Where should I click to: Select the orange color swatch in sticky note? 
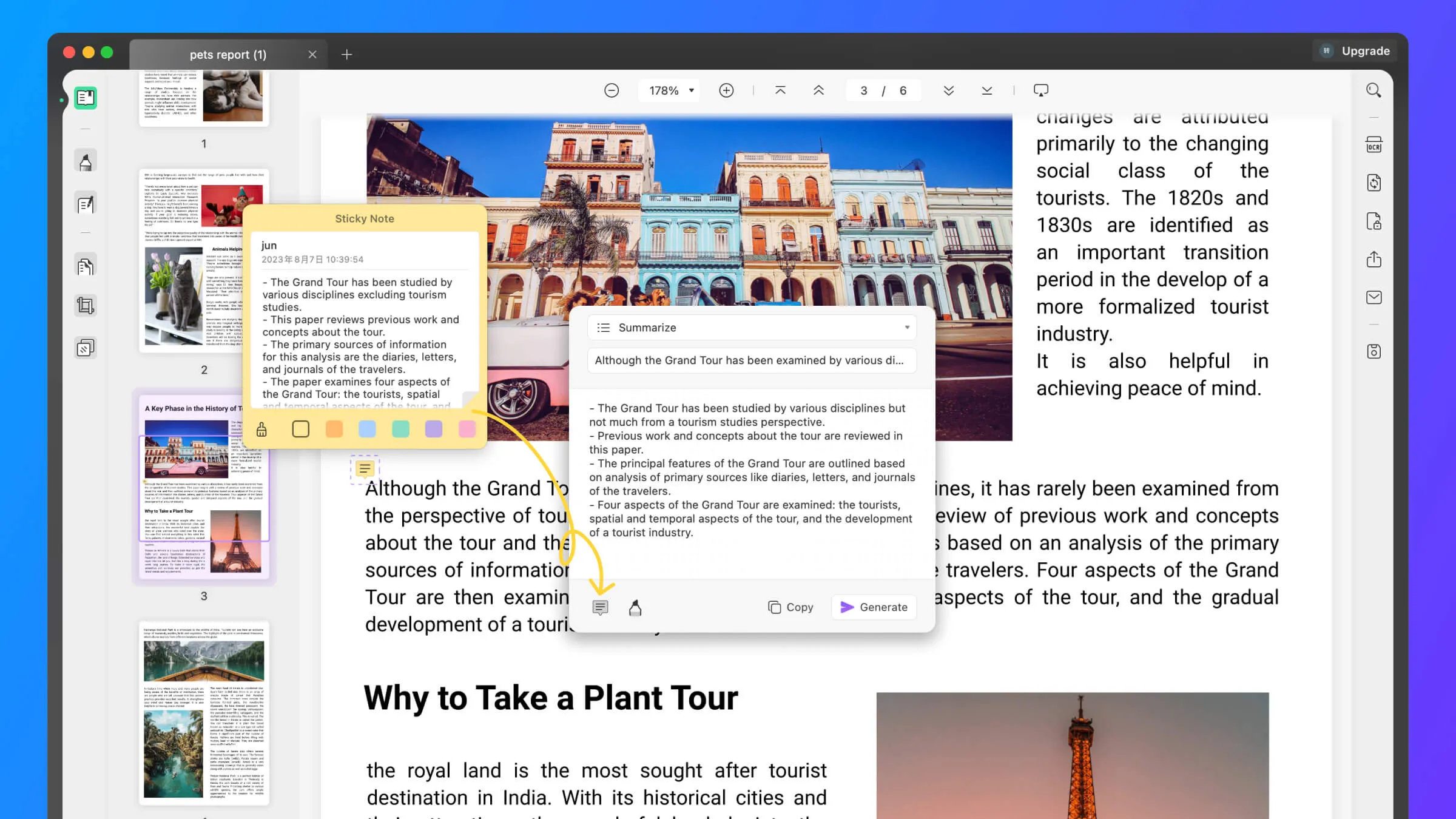click(x=334, y=429)
